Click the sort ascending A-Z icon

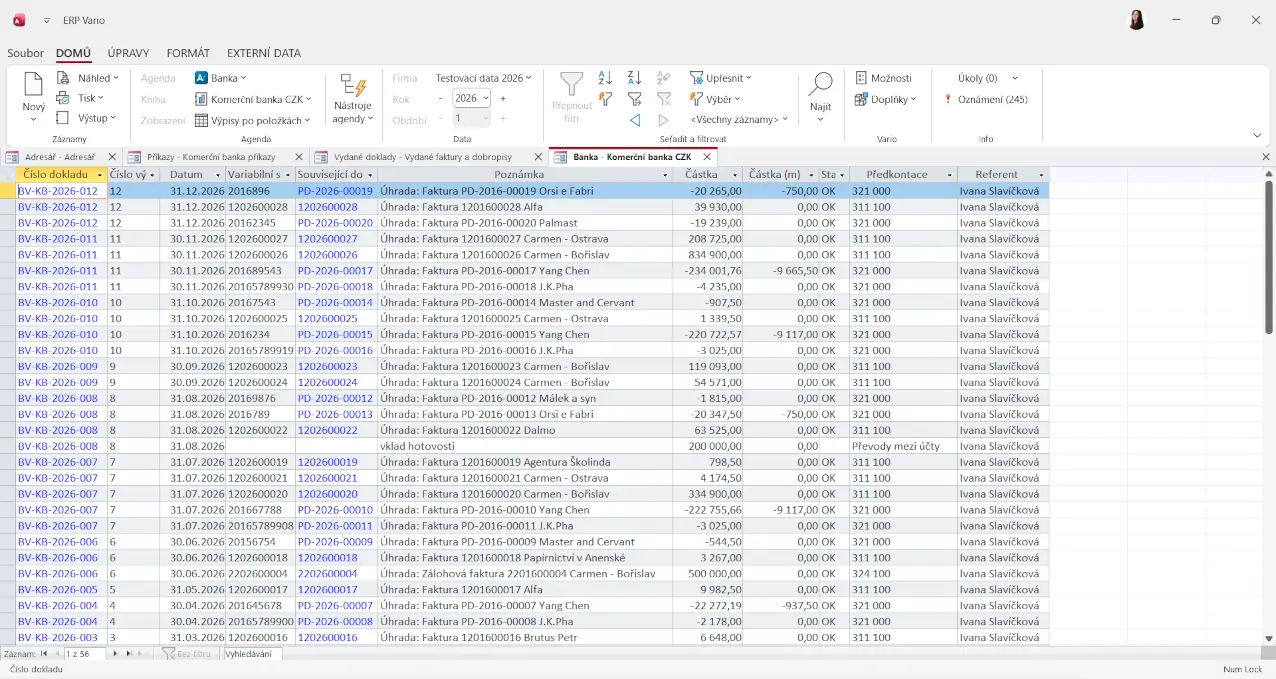point(605,78)
